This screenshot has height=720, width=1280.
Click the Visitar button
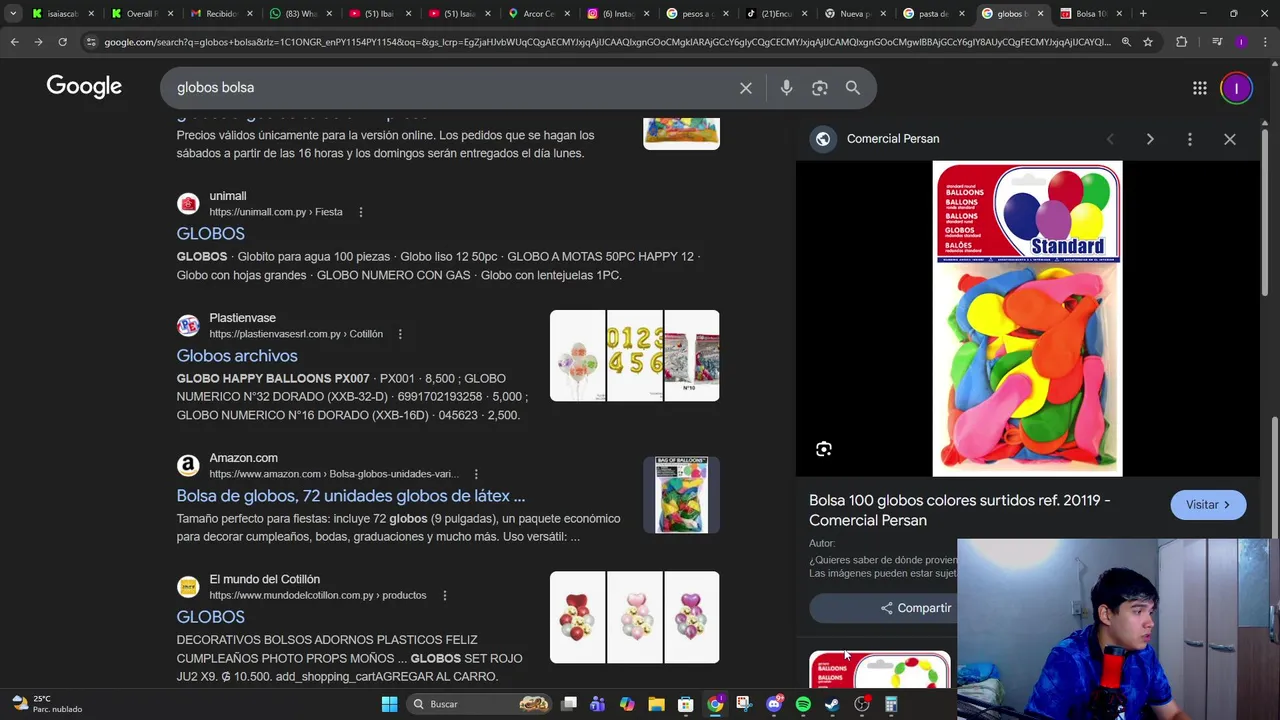click(1208, 505)
